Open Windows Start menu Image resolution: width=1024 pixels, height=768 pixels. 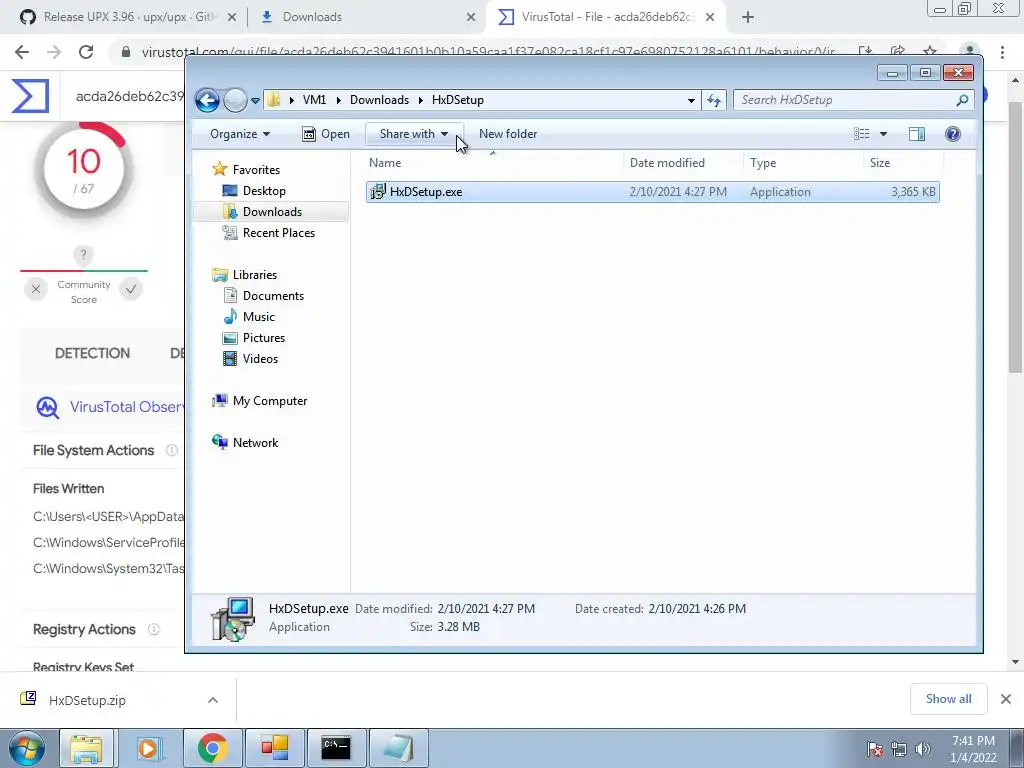click(x=27, y=748)
